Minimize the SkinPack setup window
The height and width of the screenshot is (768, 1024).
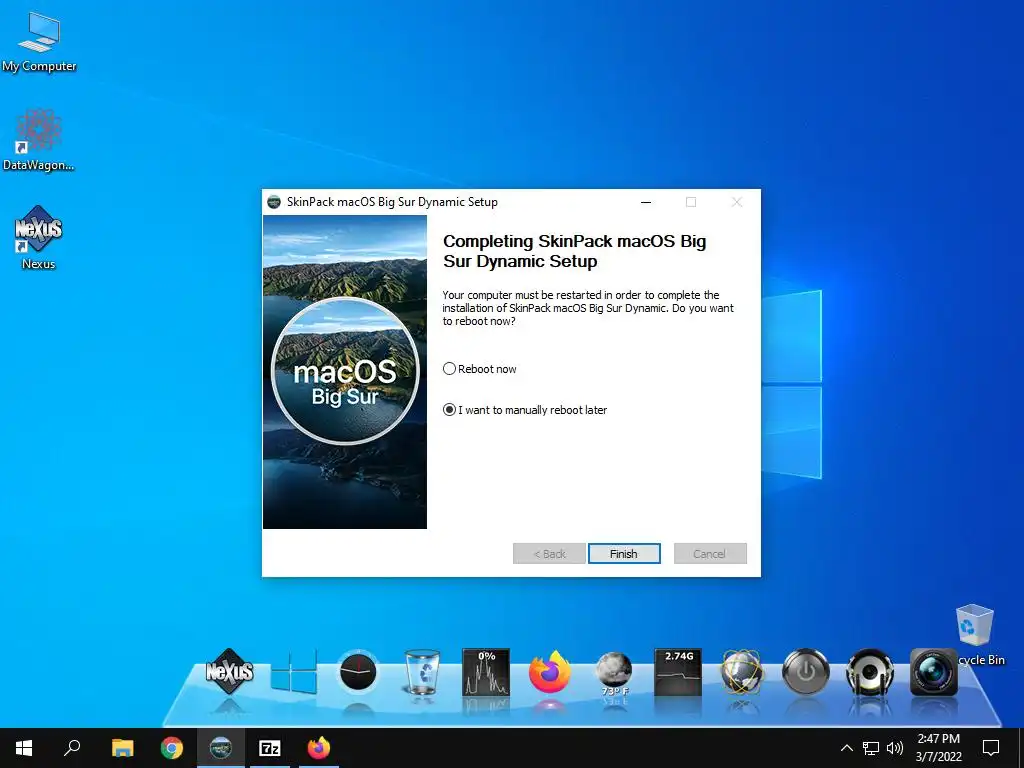pyautogui.click(x=646, y=202)
